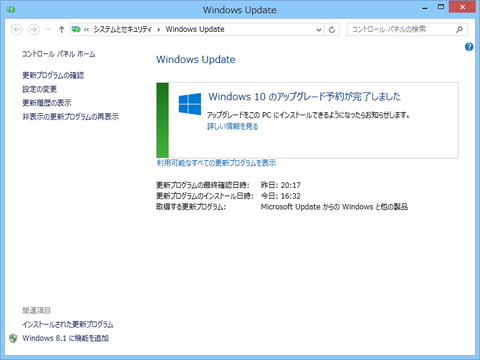Open インストールされた更新プログラム
Viewport: 480px width, 360px height.
(x=68, y=324)
